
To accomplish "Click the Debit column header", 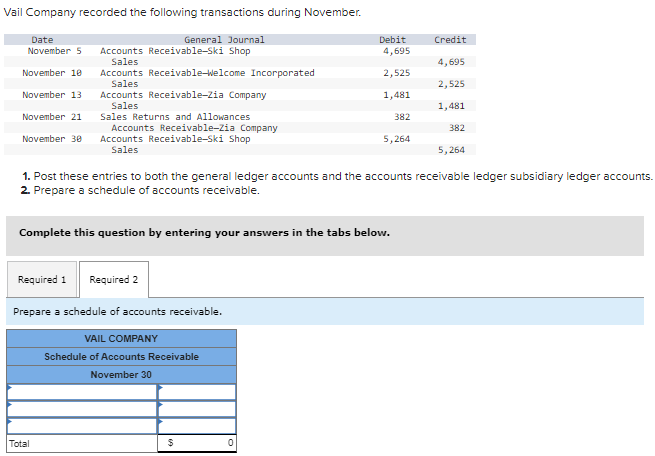I will [393, 40].
